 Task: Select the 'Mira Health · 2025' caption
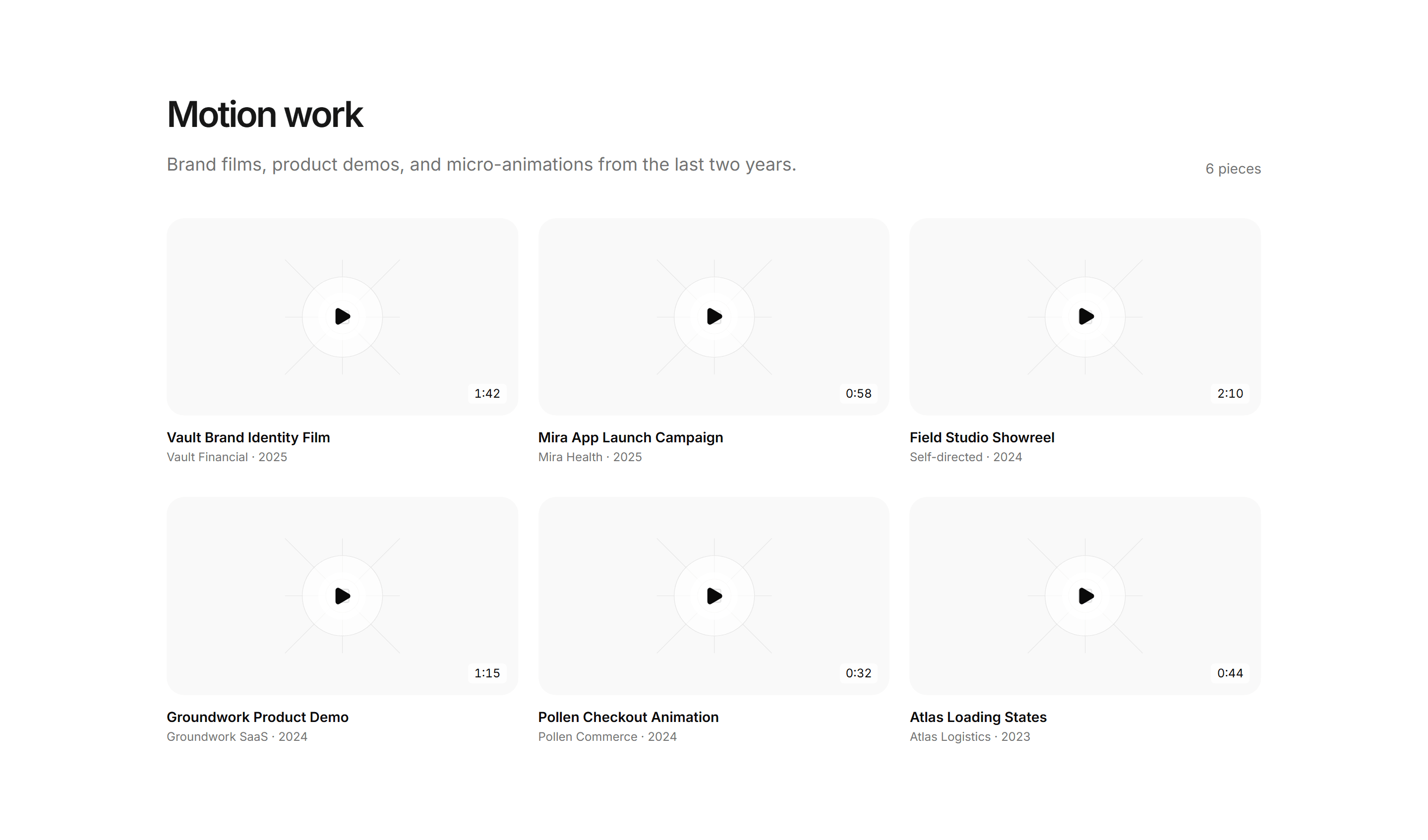(x=590, y=457)
